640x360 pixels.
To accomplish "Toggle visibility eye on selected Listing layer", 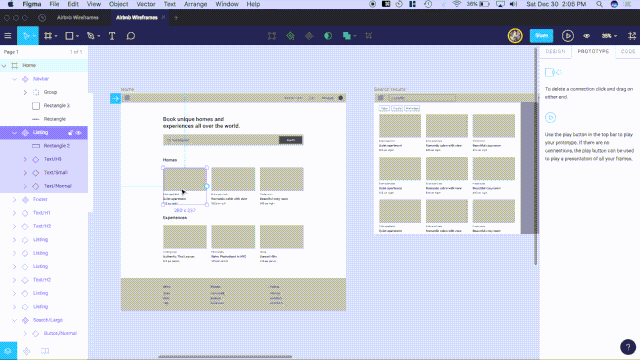I will click(x=79, y=133).
